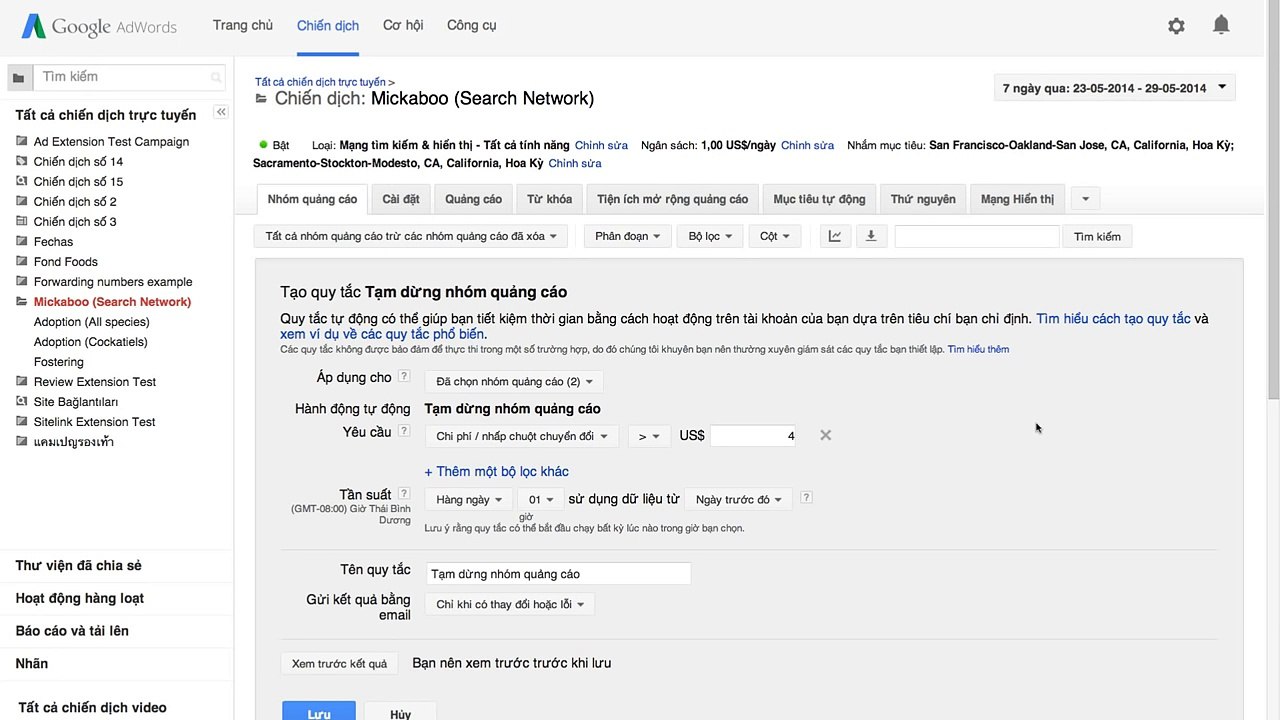Click the Hủy button
The image size is (1280, 720).
tap(401, 712)
